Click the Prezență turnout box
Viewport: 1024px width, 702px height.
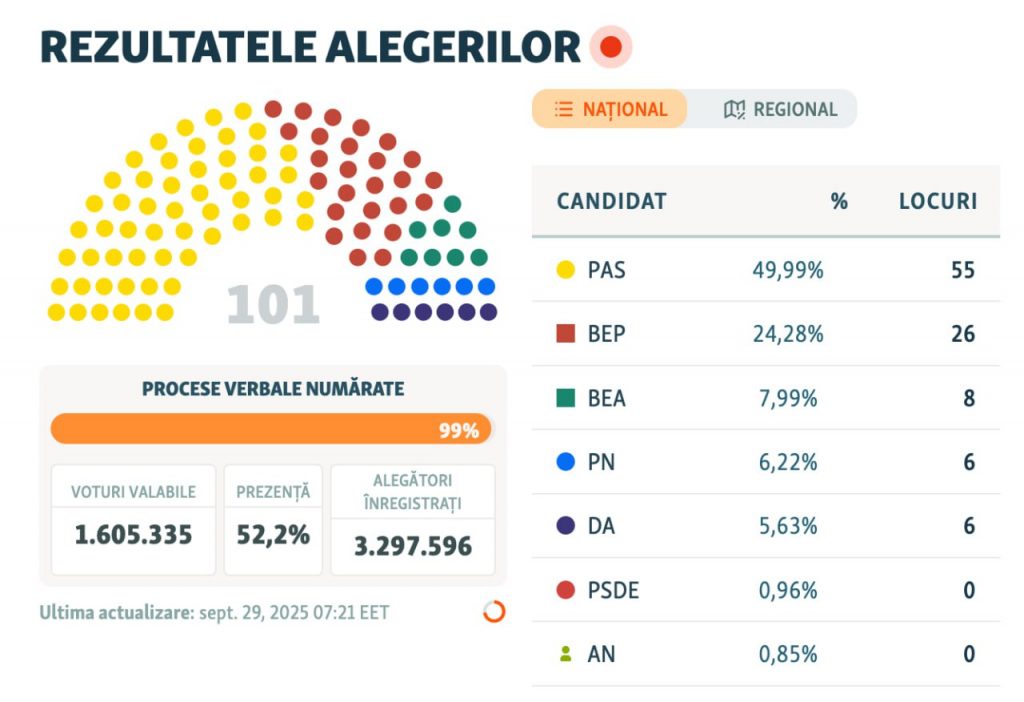click(x=273, y=520)
